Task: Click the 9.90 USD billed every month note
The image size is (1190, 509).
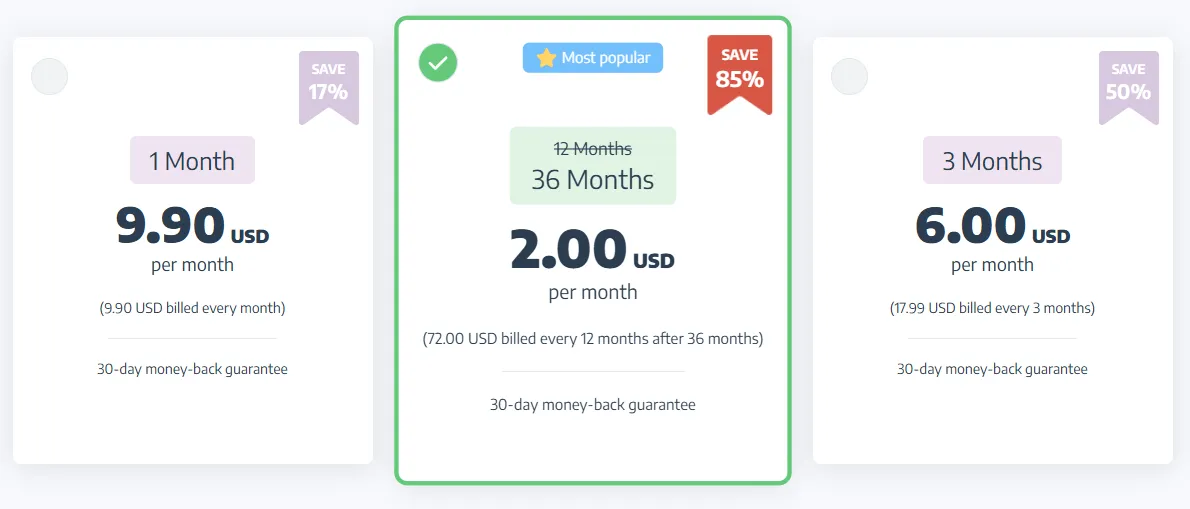Action: click(x=192, y=308)
